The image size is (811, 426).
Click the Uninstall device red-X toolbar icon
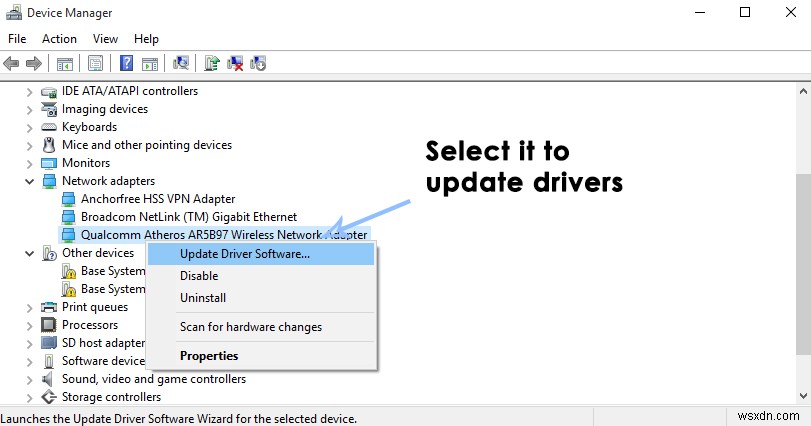click(235, 63)
